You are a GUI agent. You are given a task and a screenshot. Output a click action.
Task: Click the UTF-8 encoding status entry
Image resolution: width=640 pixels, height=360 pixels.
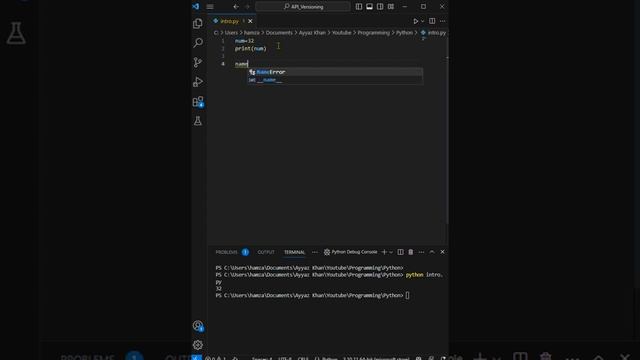[x=284, y=358]
